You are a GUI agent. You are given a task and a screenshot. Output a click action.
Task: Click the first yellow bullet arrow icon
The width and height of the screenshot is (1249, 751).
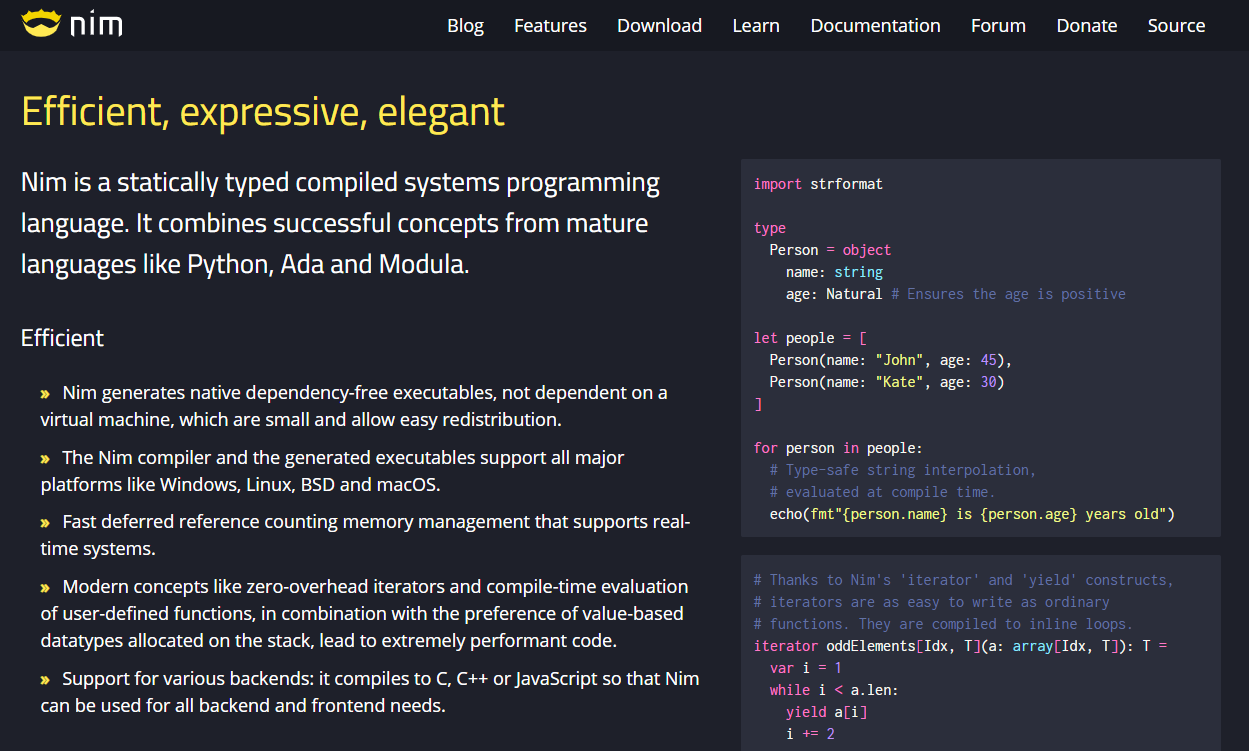45,394
